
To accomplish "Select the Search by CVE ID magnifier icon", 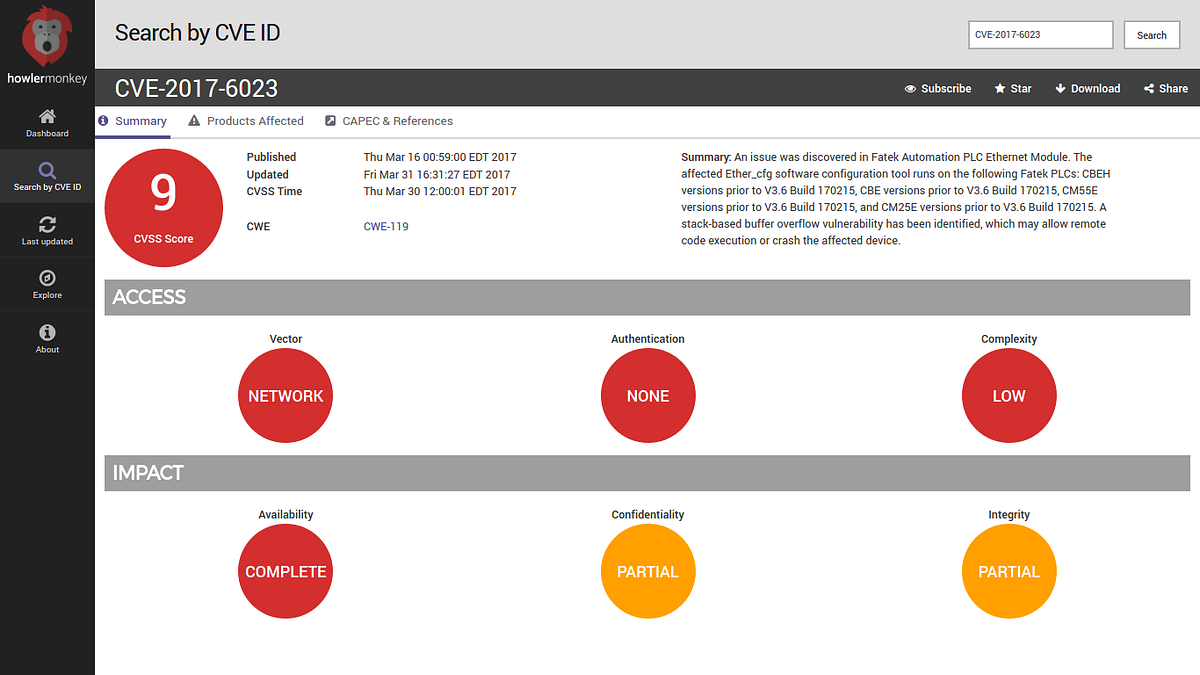I will point(47,170).
